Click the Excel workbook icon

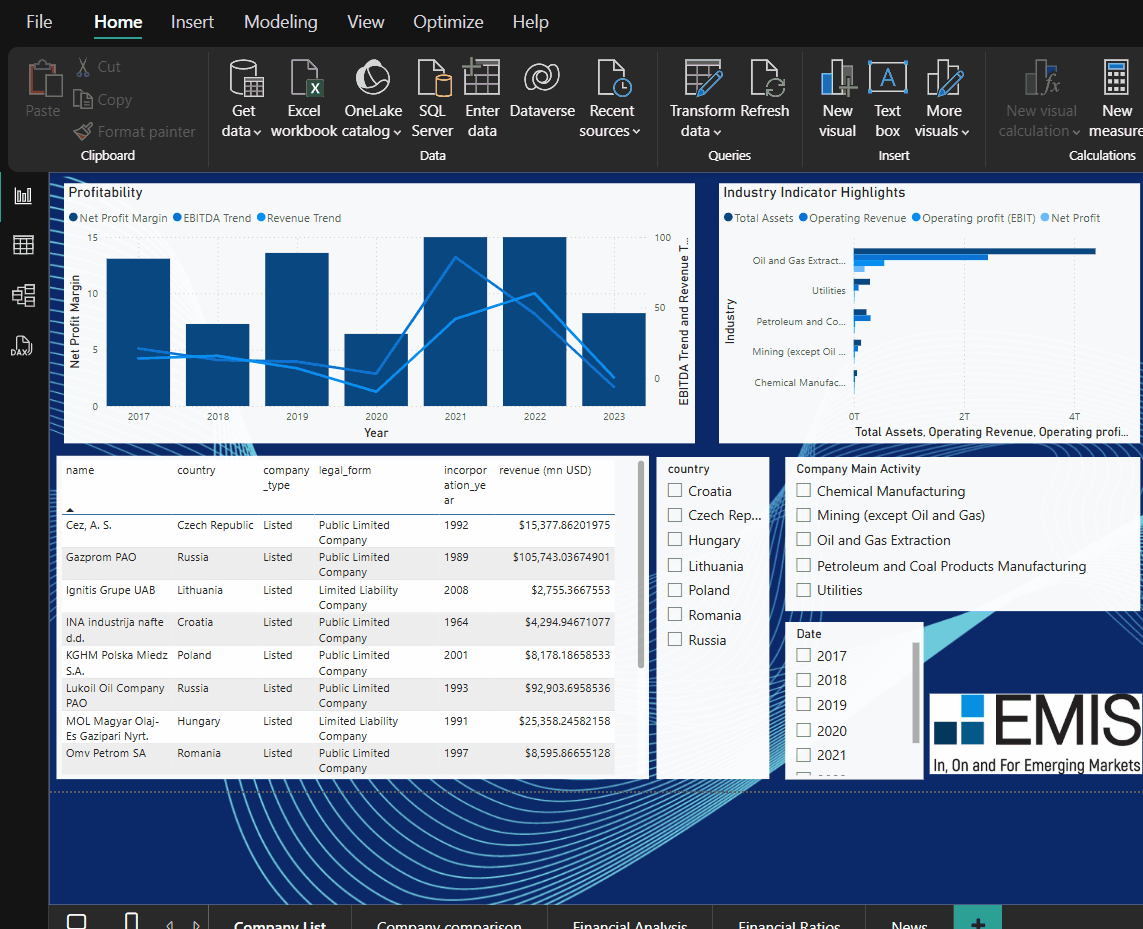pyautogui.click(x=304, y=80)
